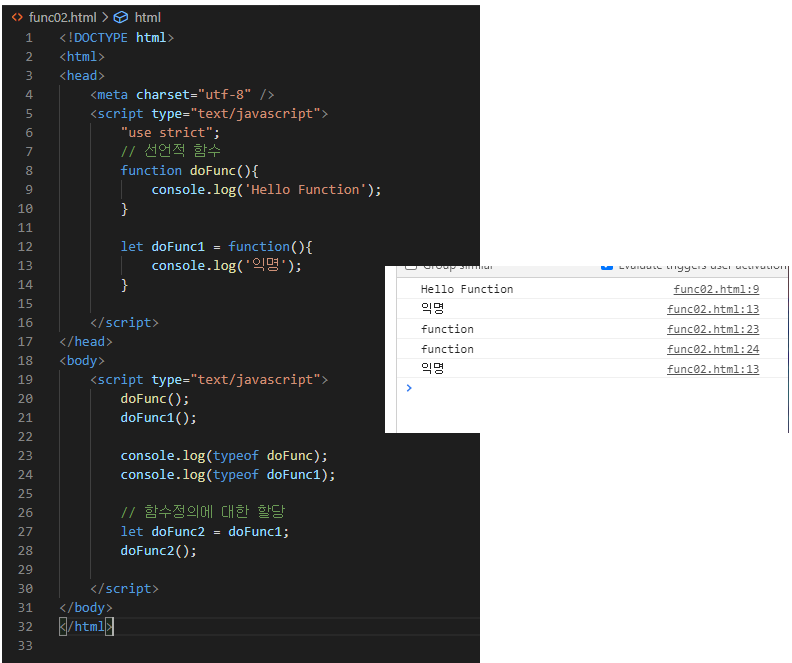Viewport: 792px width, 663px height.
Task: Click line number 1 in editor gutter
Action: [x=29, y=38]
